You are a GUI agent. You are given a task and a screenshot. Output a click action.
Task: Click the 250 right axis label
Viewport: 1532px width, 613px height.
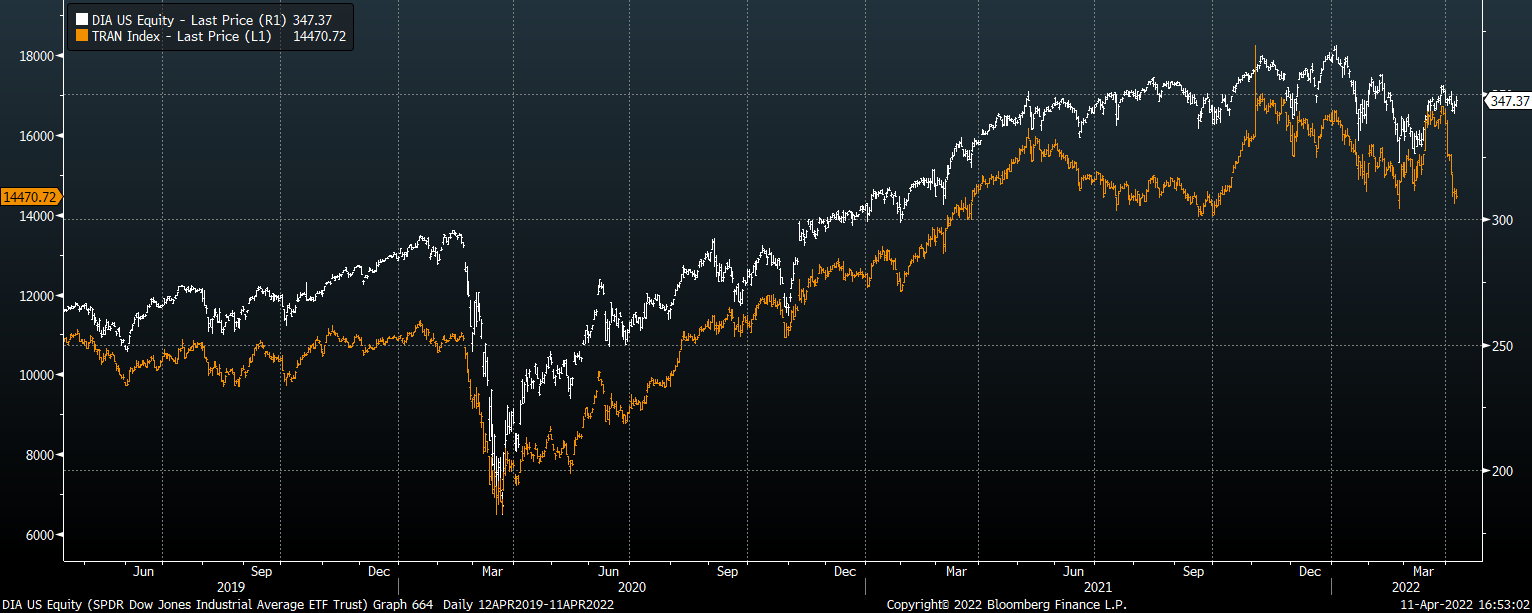point(1501,346)
